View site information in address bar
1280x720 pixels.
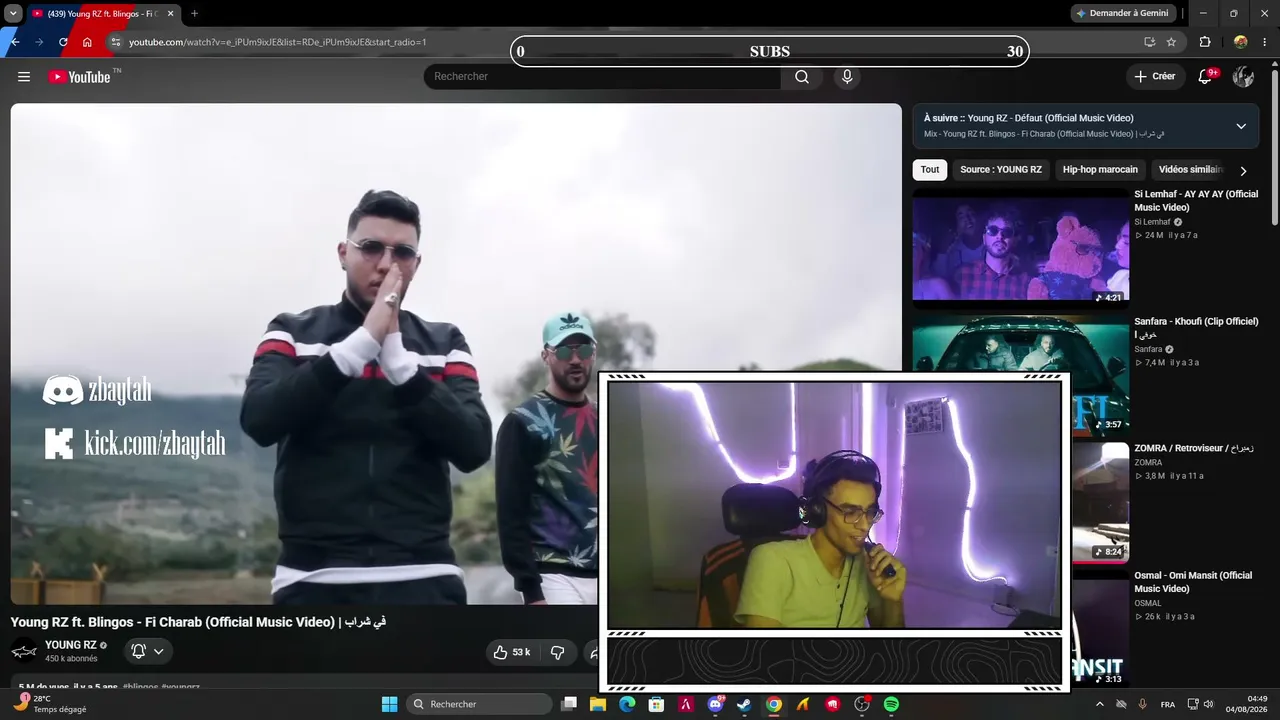coord(116,42)
